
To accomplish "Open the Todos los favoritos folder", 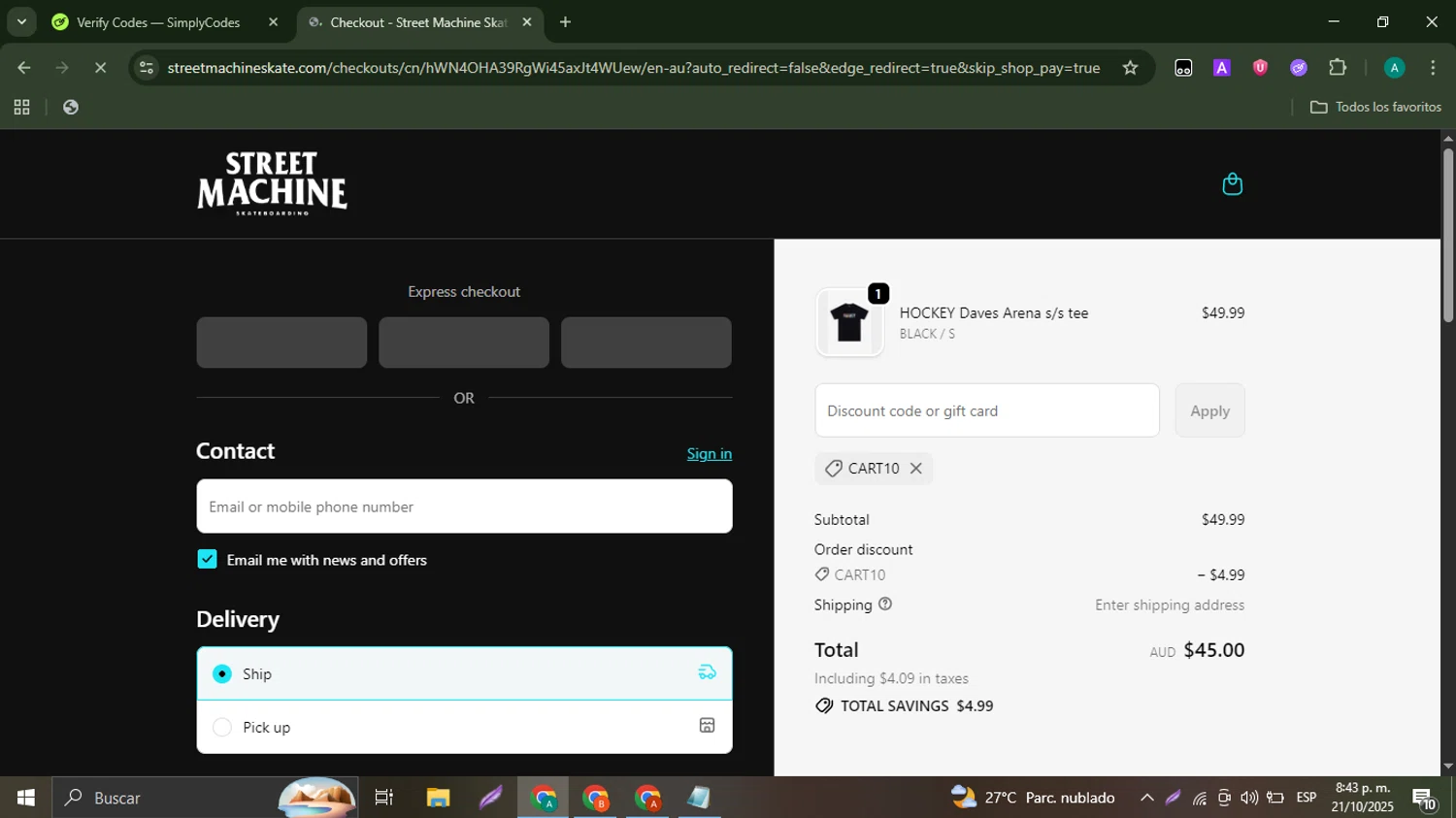I will tap(1375, 107).
